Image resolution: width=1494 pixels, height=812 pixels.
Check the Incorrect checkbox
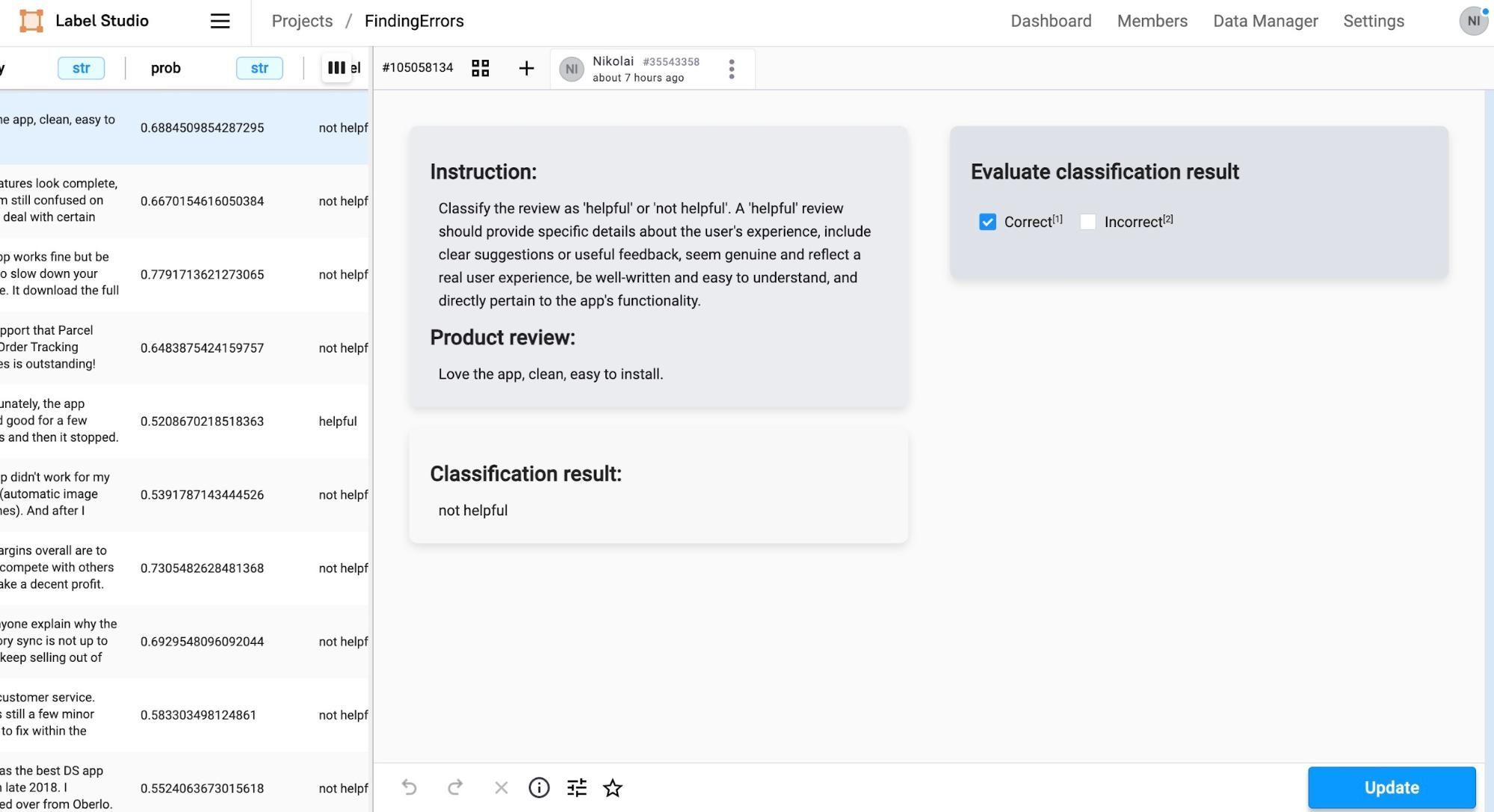click(x=1088, y=222)
